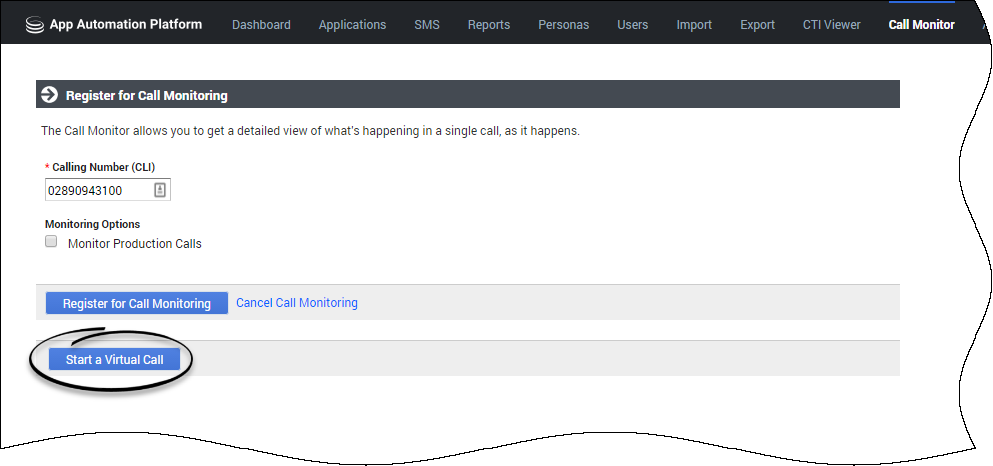Open the Applications menu

click(x=352, y=25)
